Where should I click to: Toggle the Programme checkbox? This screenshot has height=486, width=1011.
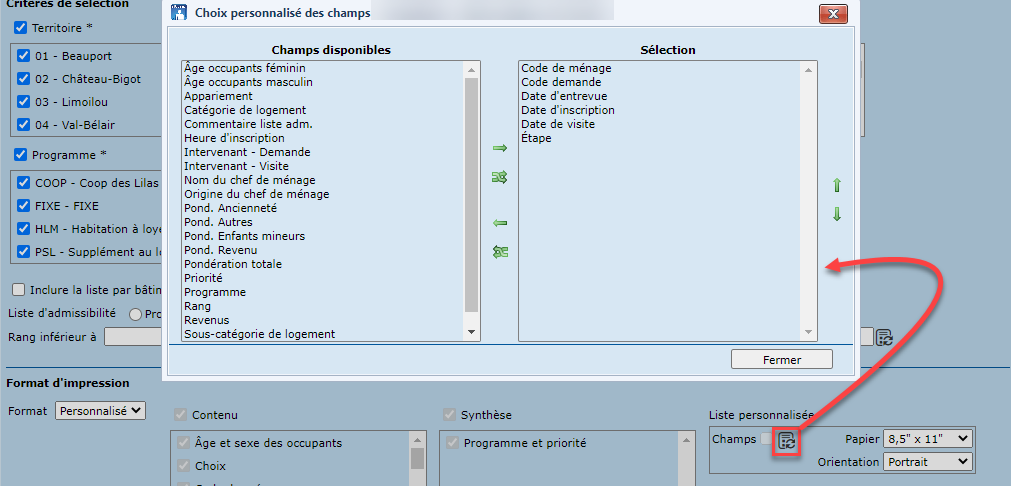tap(21, 155)
